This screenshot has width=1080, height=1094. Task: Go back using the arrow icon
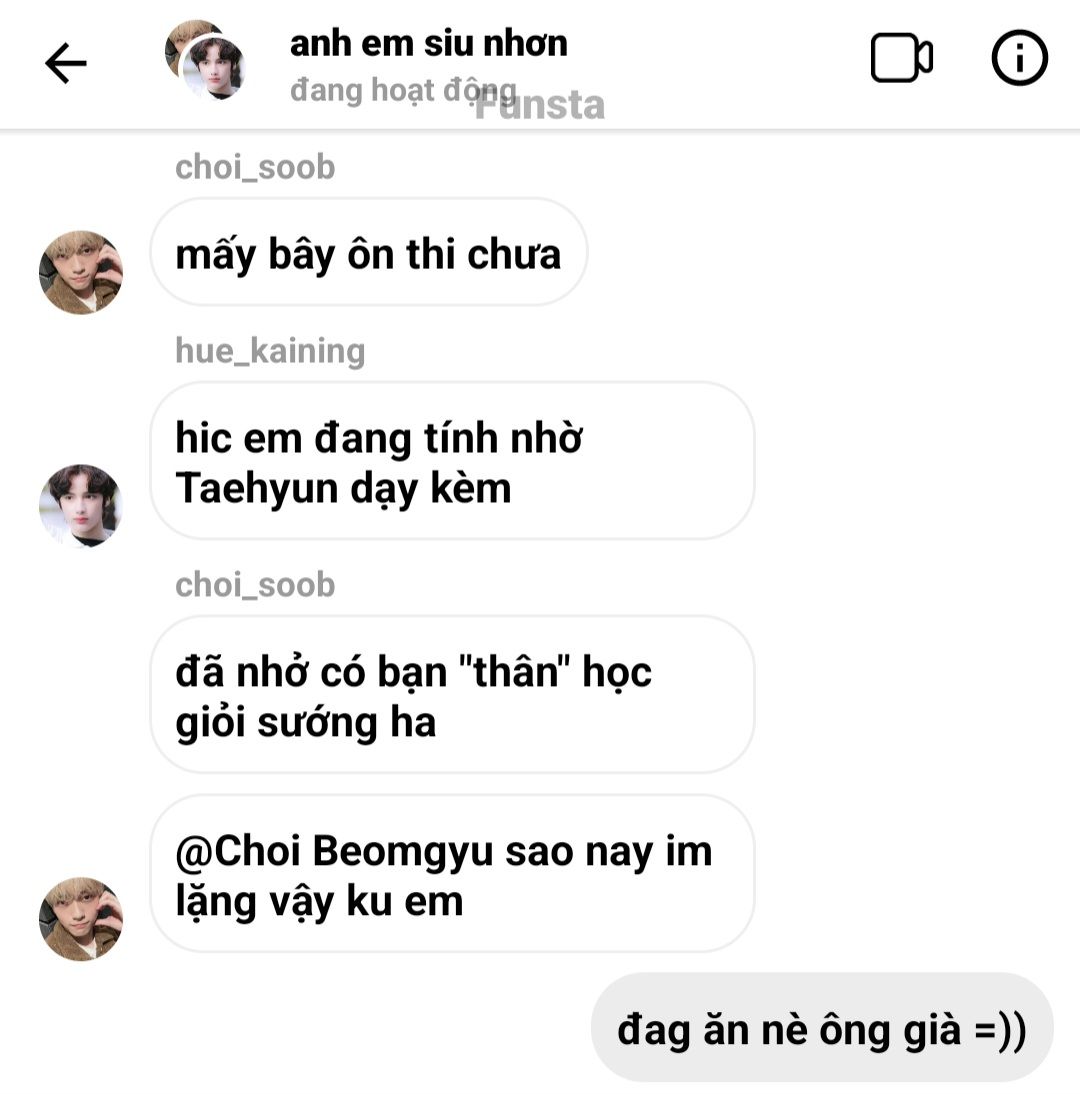point(66,63)
